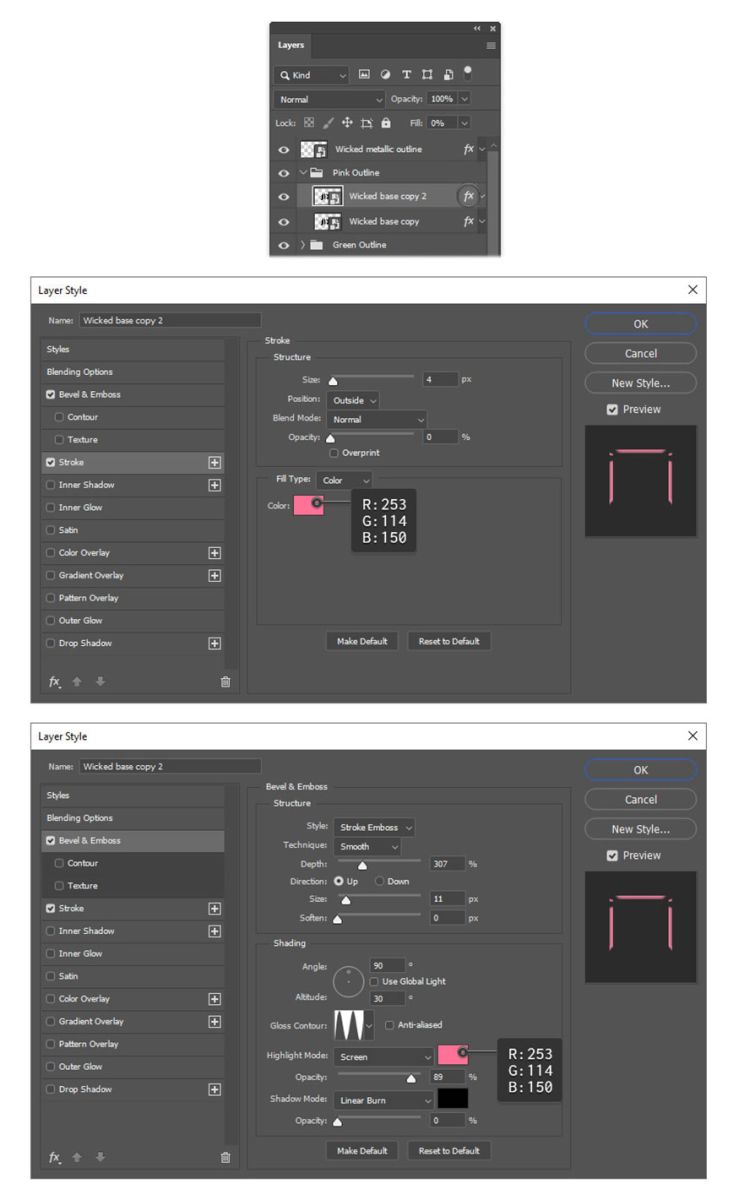The image size is (739, 1200).
Task: Add another Stroke via plus icon, Stroke-settings dialog
Action: (214, 463)
